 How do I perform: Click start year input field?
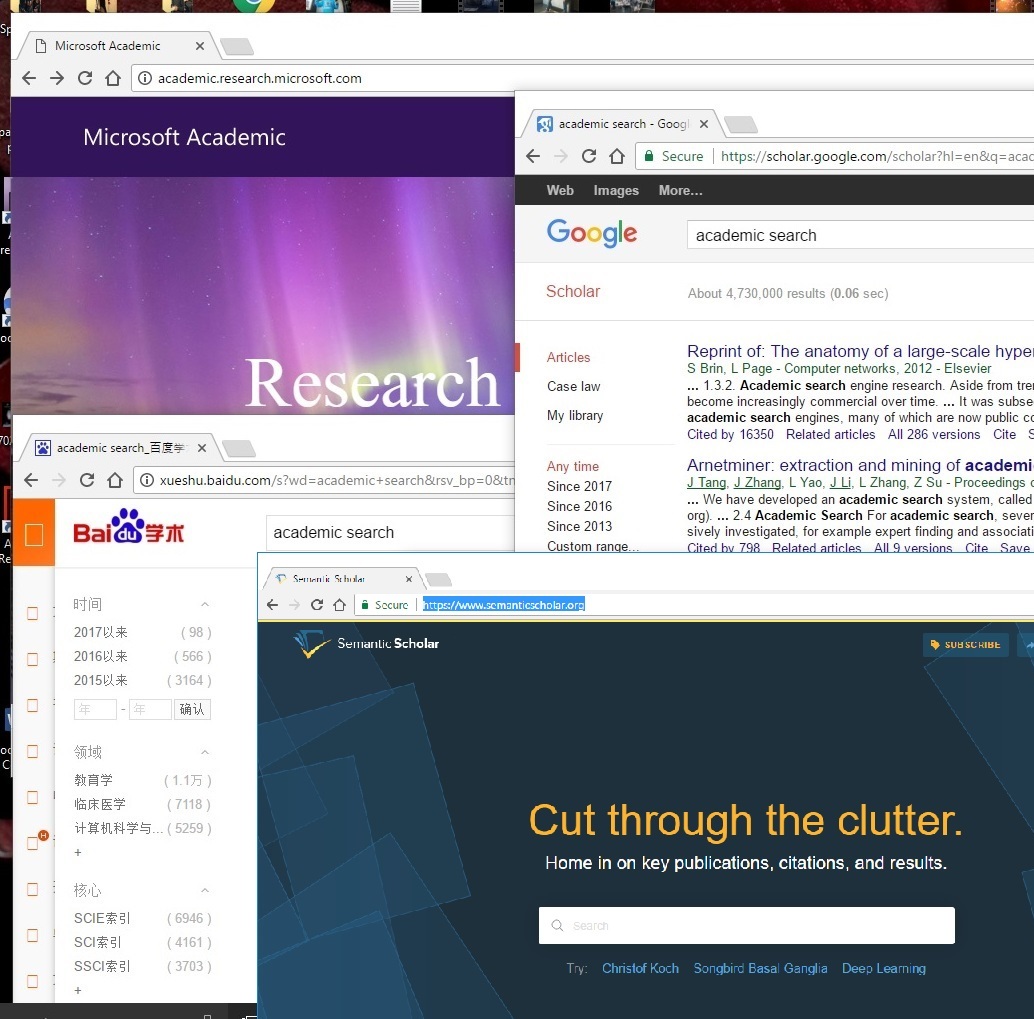(95, 709)
